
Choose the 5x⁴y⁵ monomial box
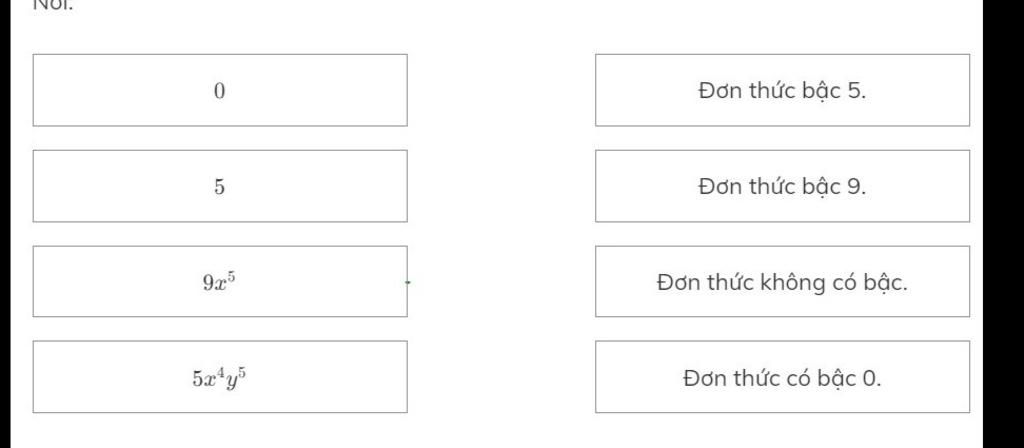pos(220,377)
